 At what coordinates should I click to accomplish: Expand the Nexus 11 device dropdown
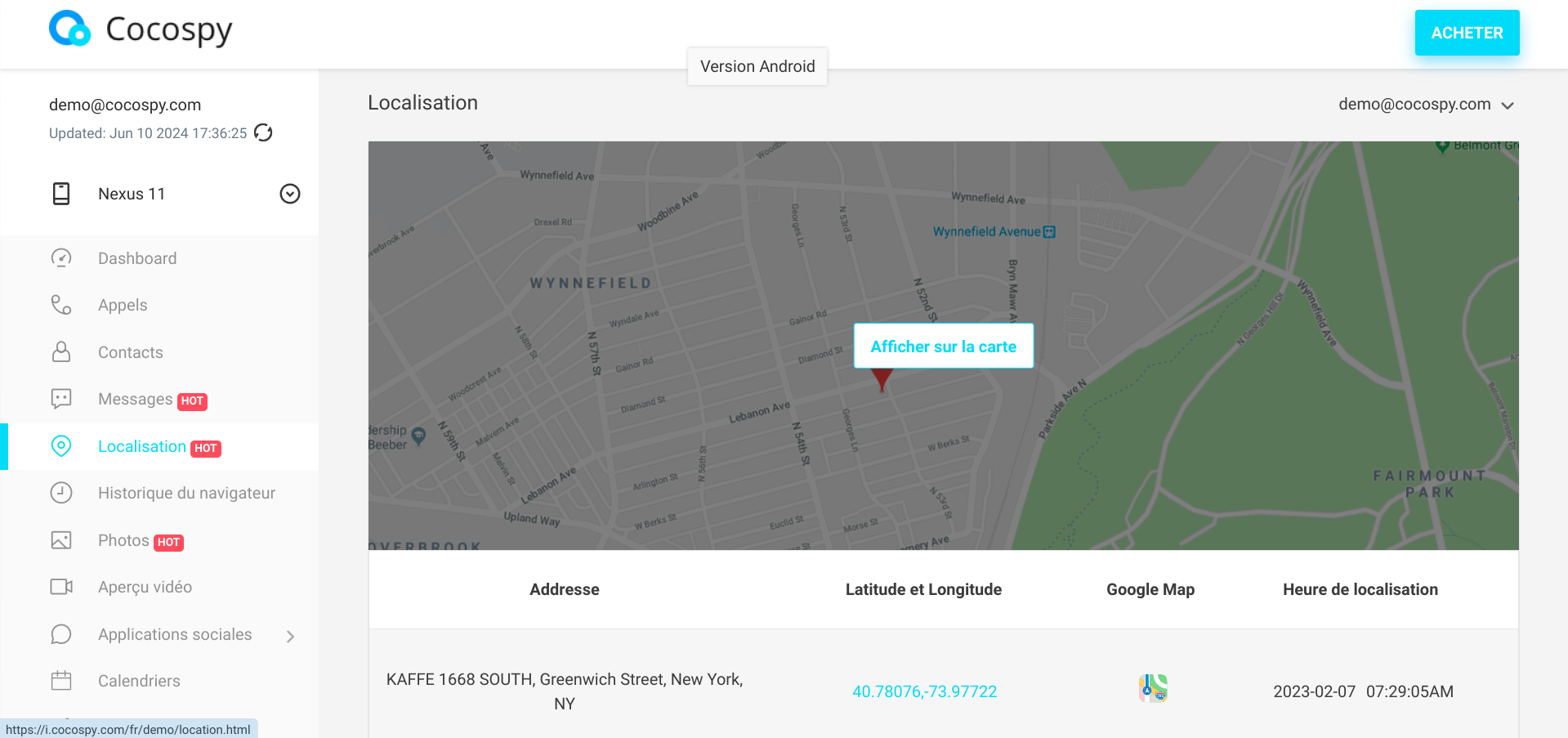pos(290,194)
